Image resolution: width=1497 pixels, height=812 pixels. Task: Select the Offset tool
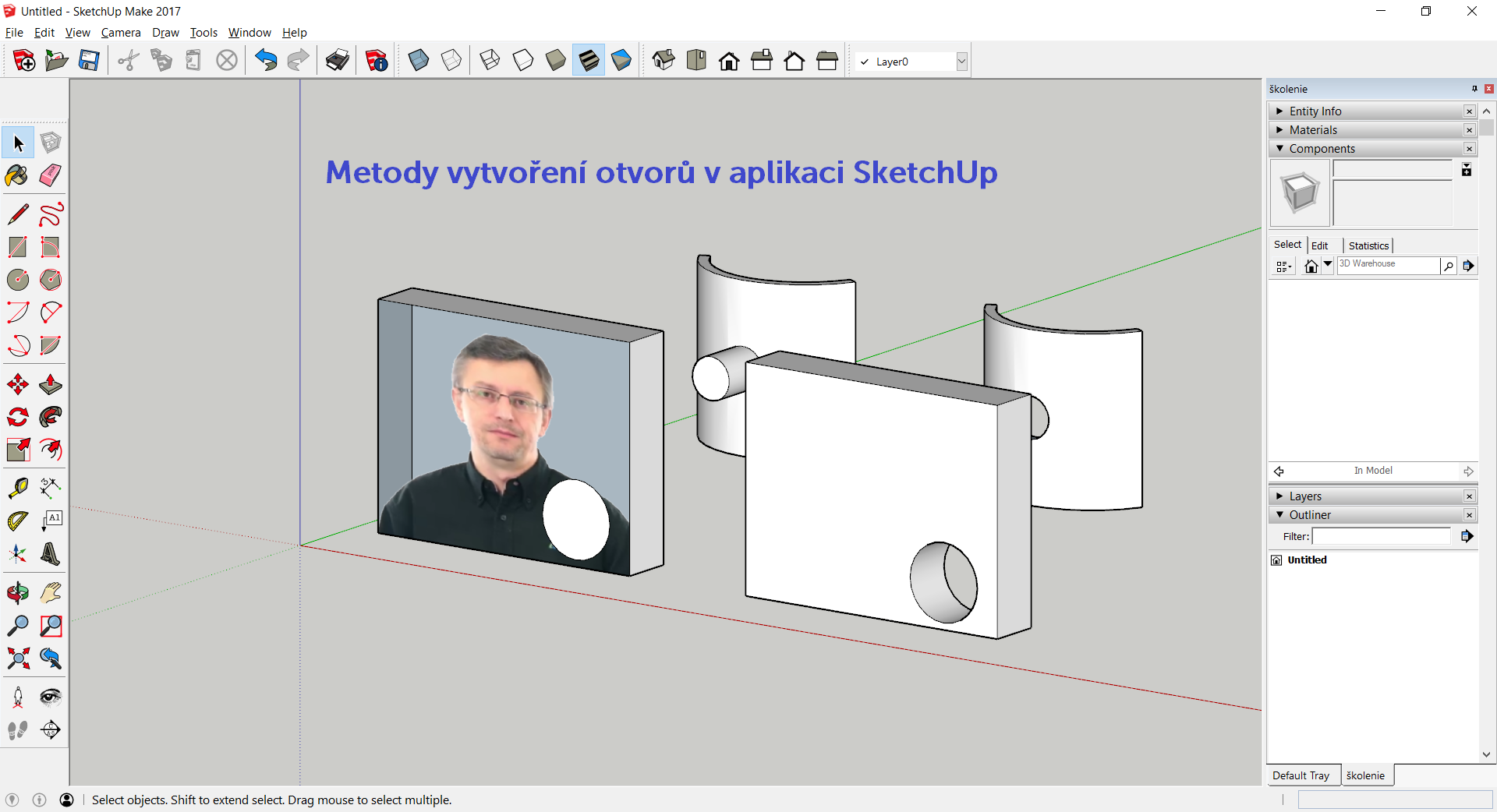51,450
